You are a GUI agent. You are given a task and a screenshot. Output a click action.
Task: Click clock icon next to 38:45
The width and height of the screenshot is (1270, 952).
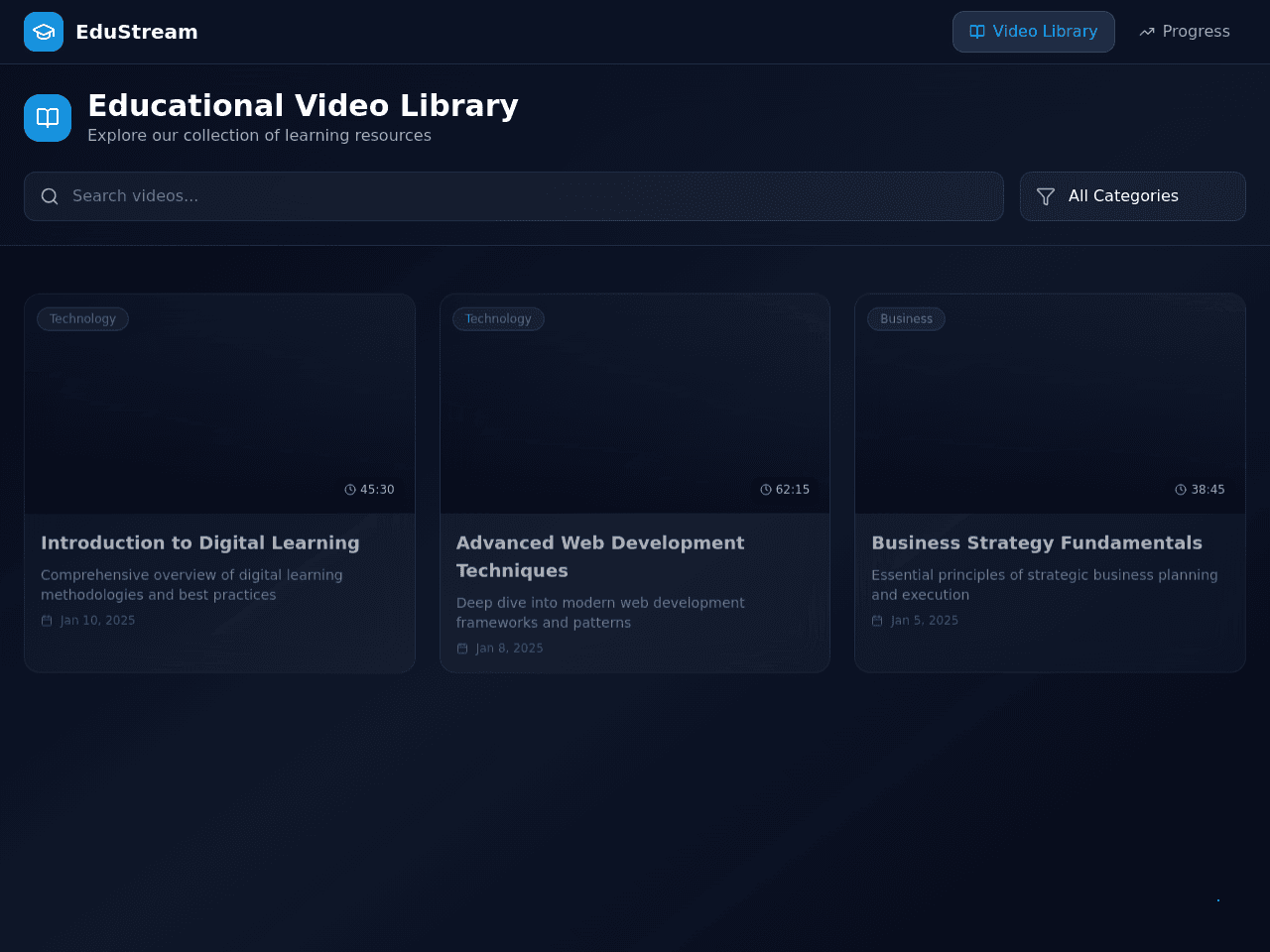pyautogui.click(x=1181, y=490)
